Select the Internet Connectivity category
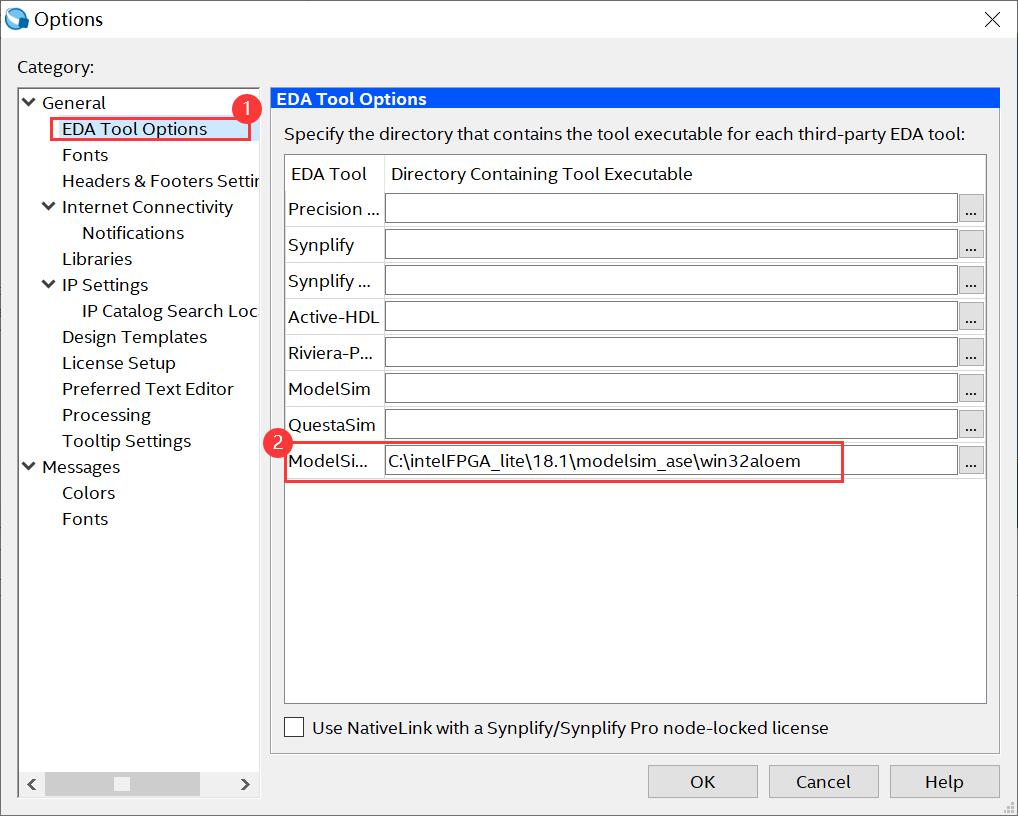 (147, 206)
